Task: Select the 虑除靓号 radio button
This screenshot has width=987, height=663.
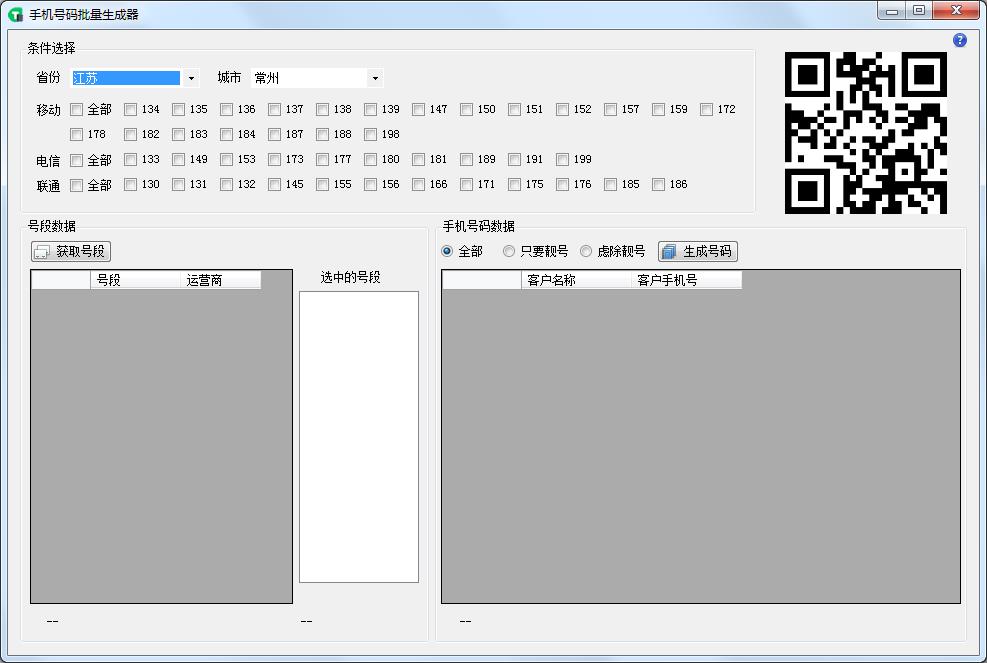Action: click(x=586, y=251)
